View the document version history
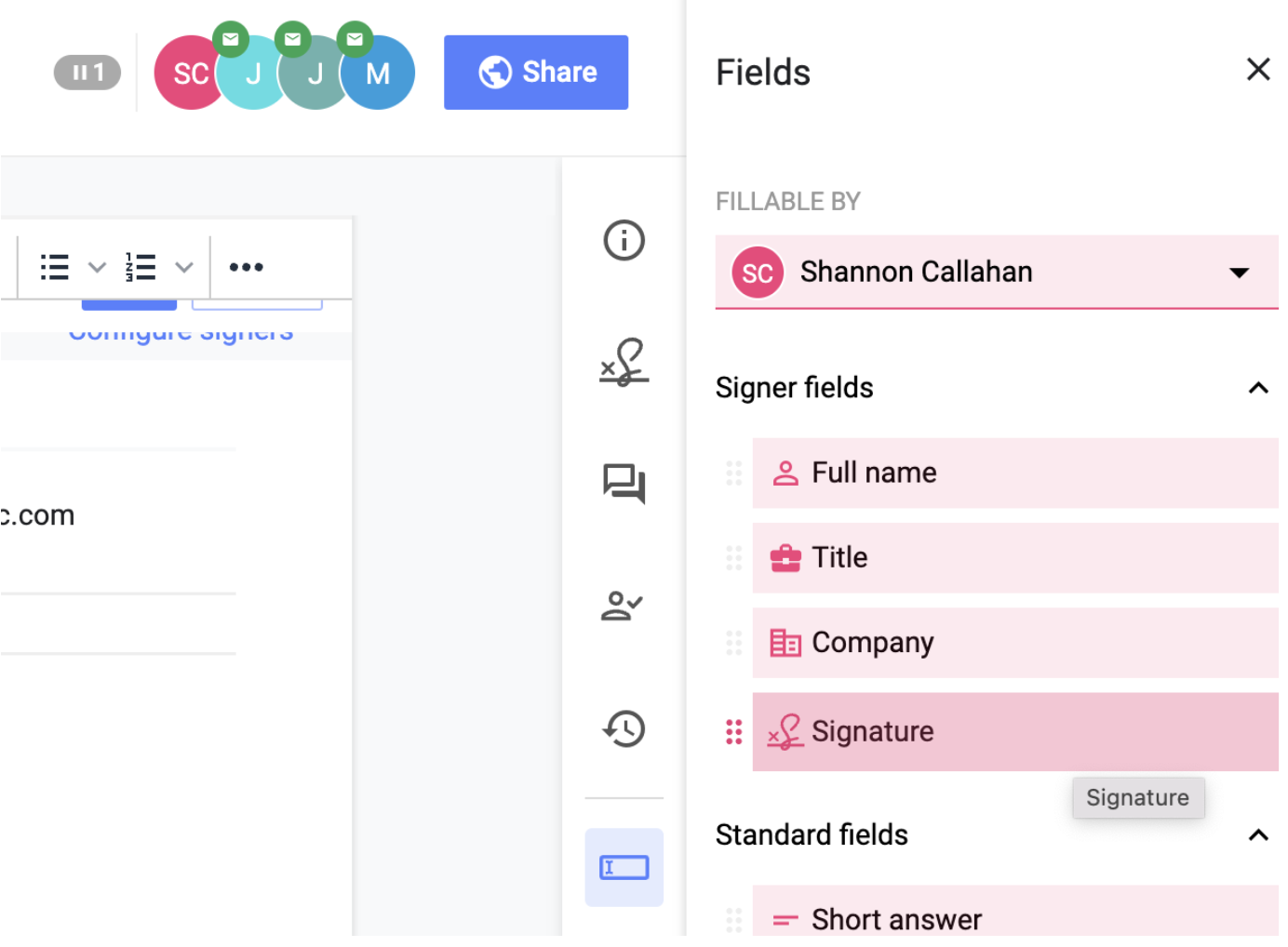The height and width of the screenshot is (947, 1288). click(x=624, y=729)
